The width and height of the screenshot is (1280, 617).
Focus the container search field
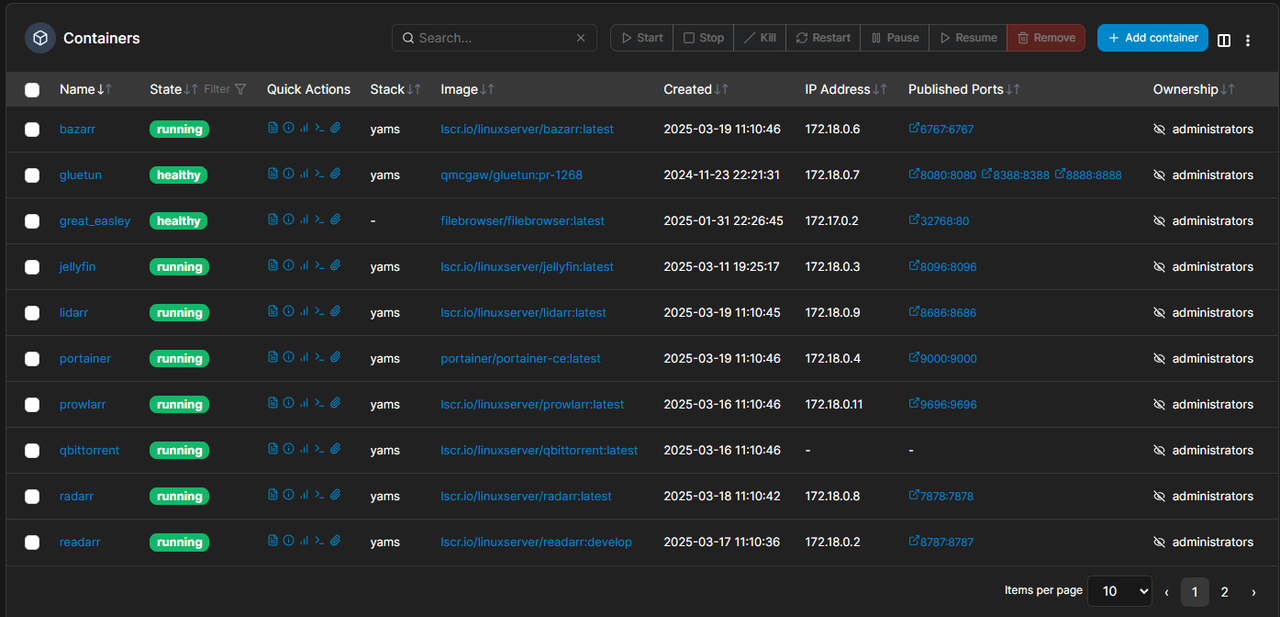click(x=494, y=38)
